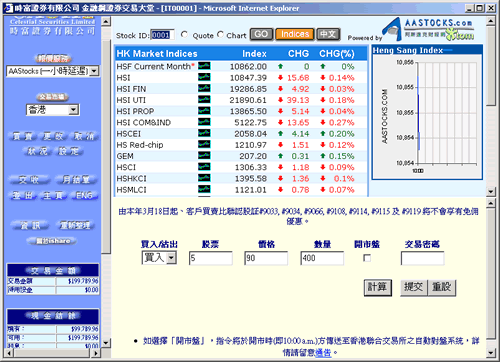The width and height of the screenshot is (500, 362).
Task: Click the indices frame vertical scrollbar
Action: tap(490, 106)
